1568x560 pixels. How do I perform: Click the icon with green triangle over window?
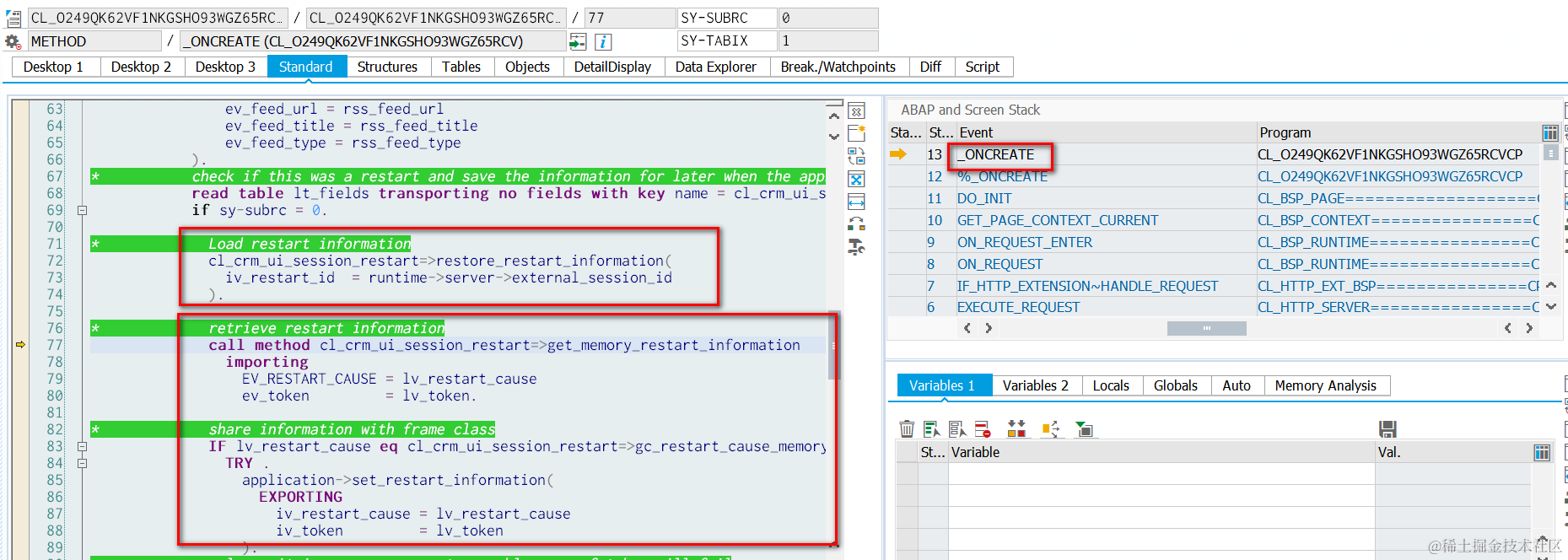click(x=1084, y=429)
